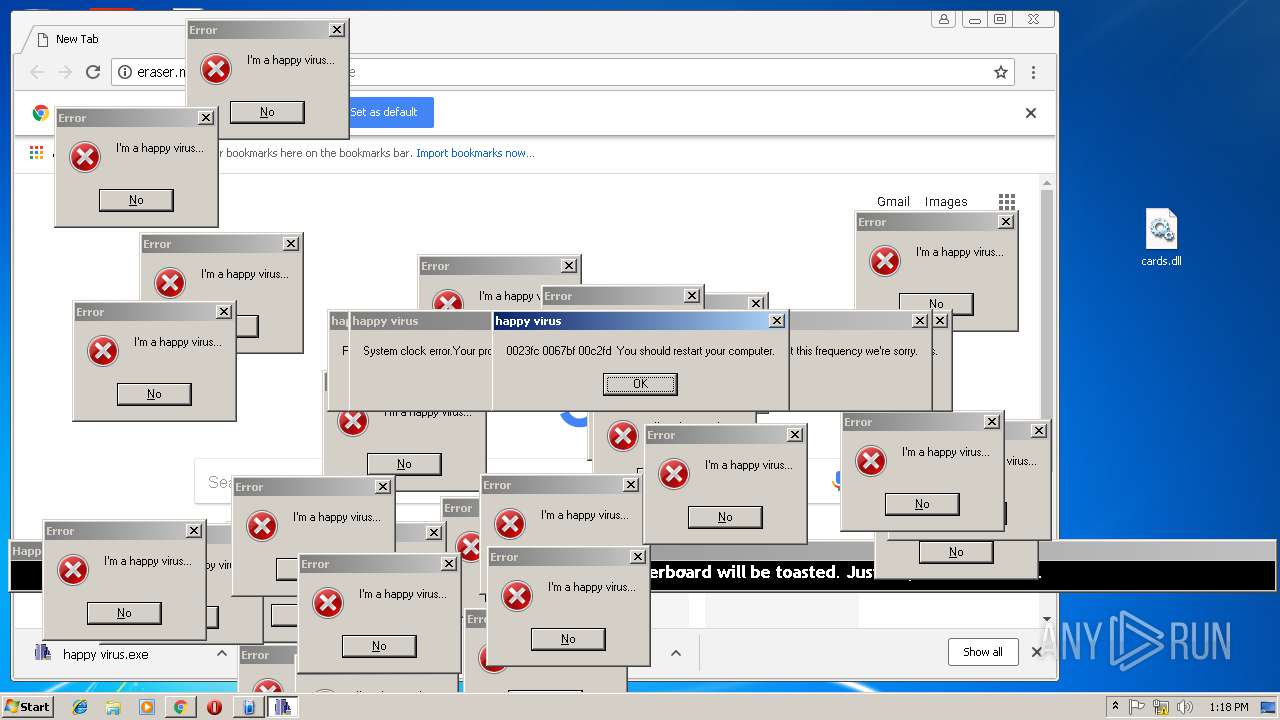Open the Windows Start menu
Viewport: 1280px width, 720px height.
27,707
